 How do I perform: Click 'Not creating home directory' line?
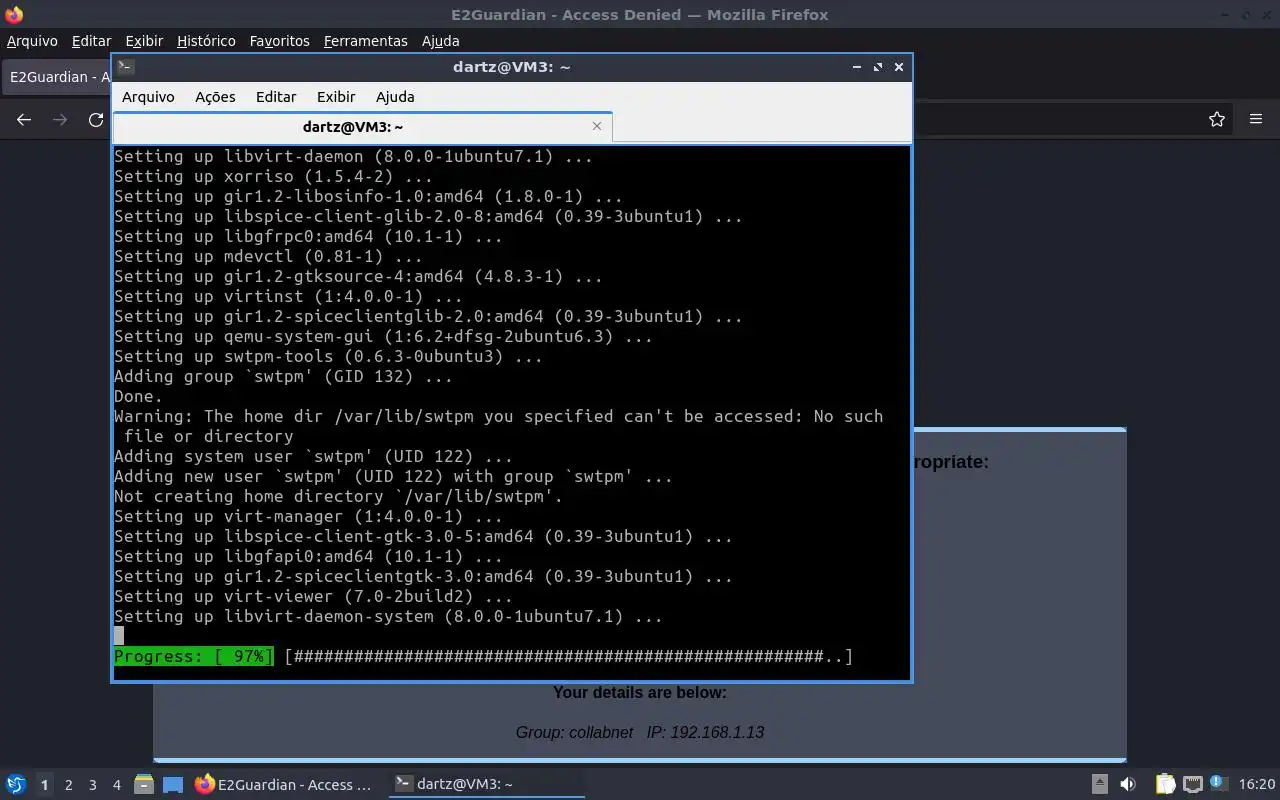(338, 497)
